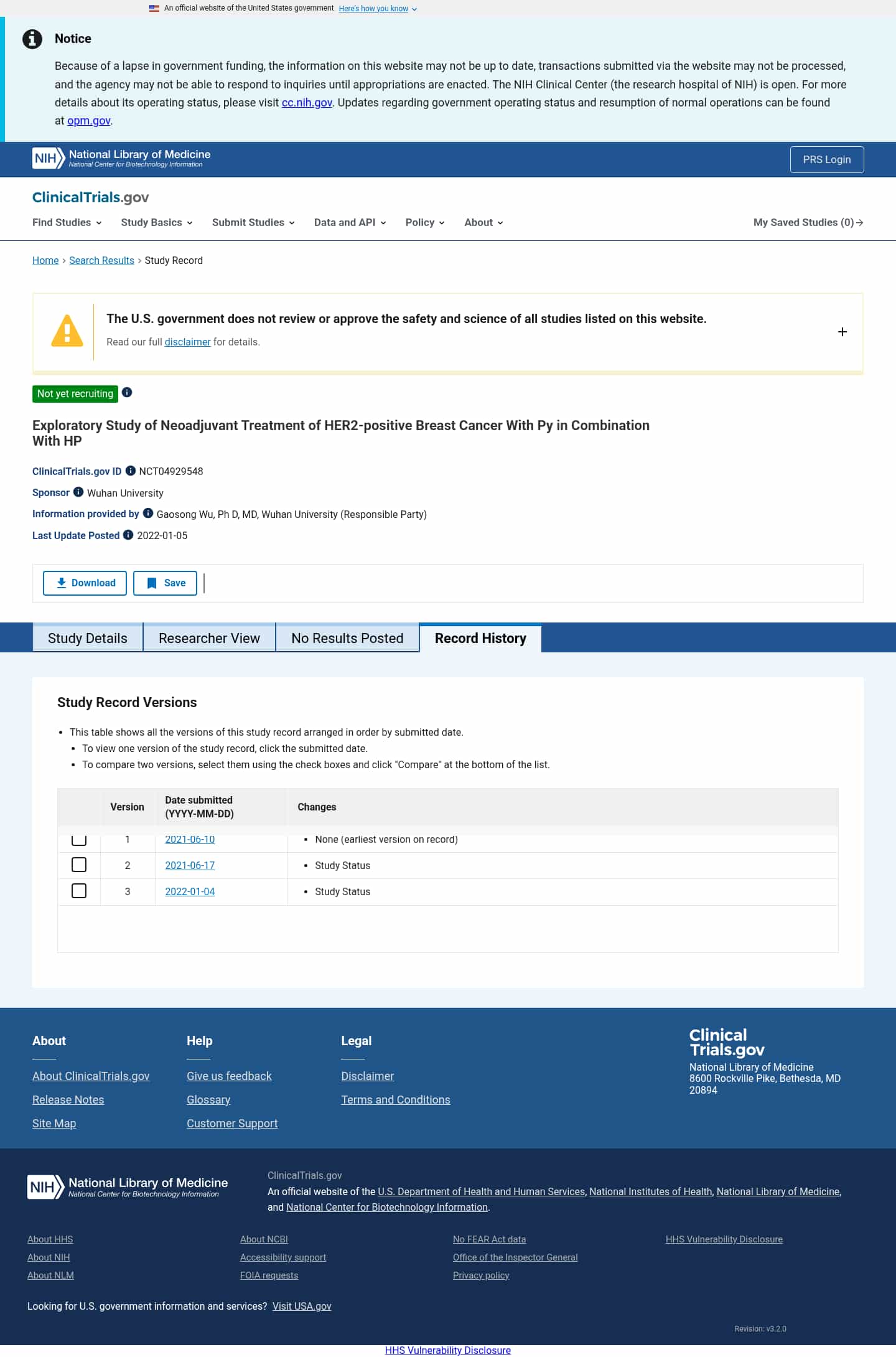Open the No Results Posted tab

click(x=347, y=638)
